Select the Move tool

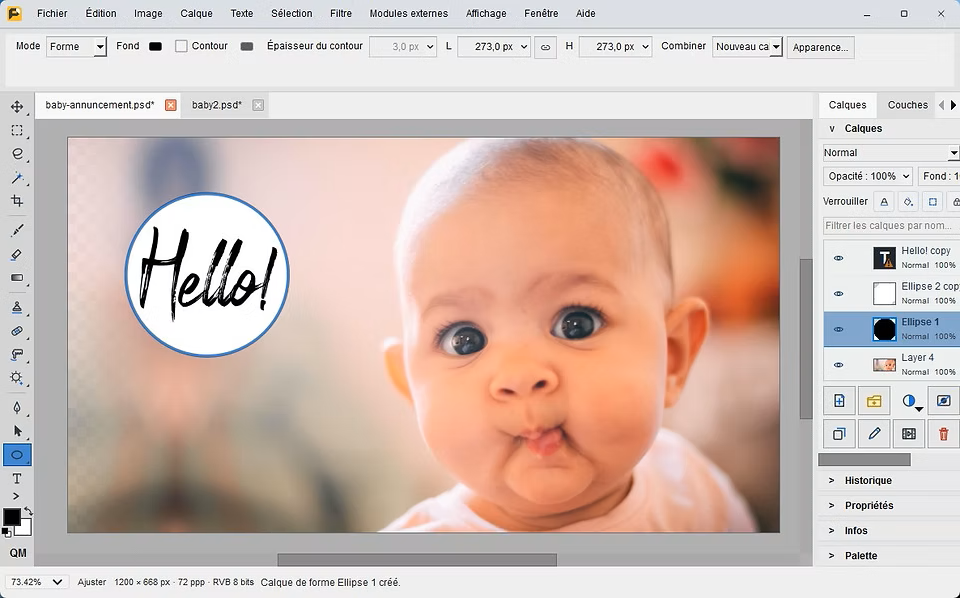click(x=17, y=107)
